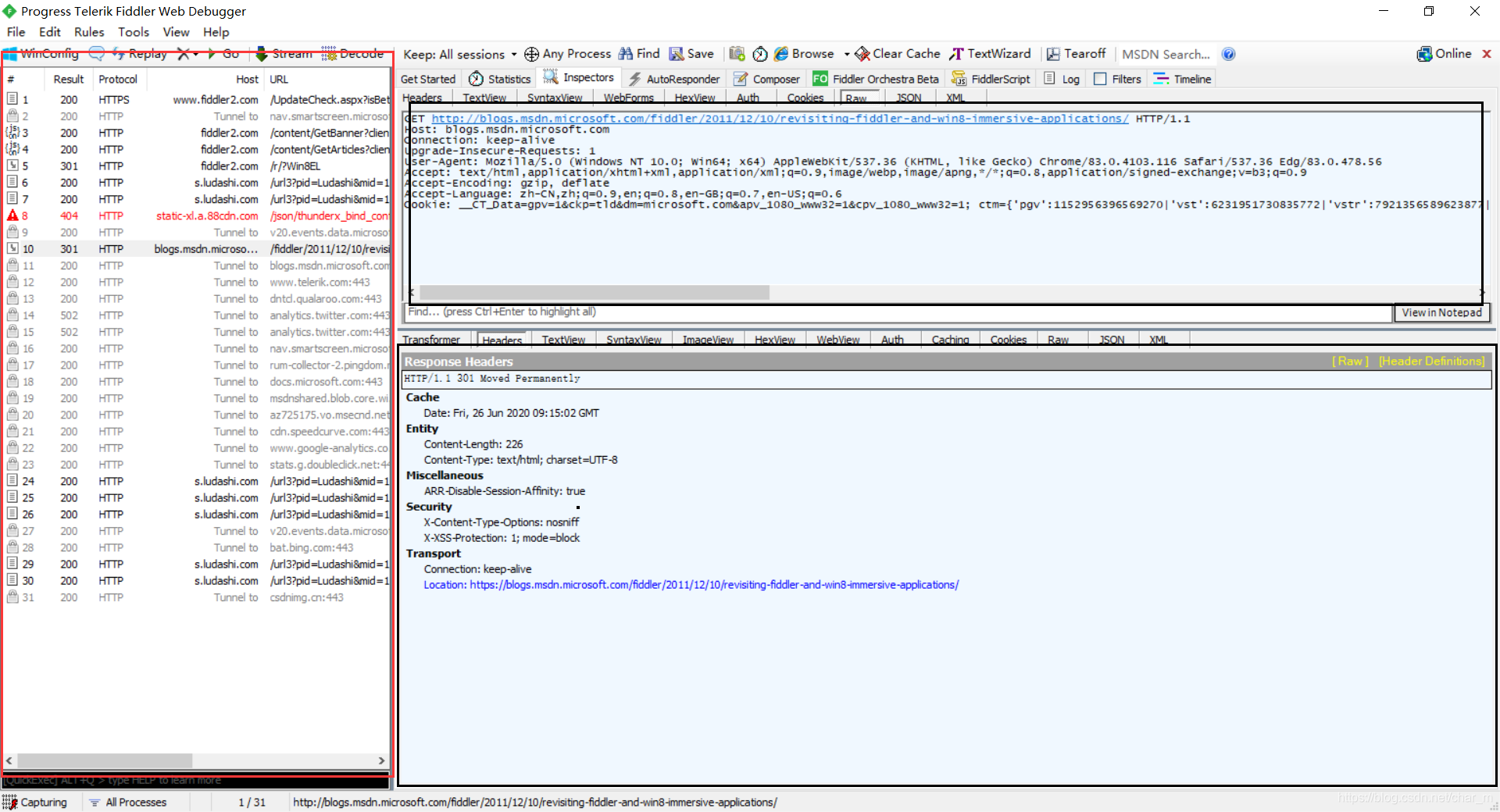Select the response Caching inspector tab

pos(950,340)
